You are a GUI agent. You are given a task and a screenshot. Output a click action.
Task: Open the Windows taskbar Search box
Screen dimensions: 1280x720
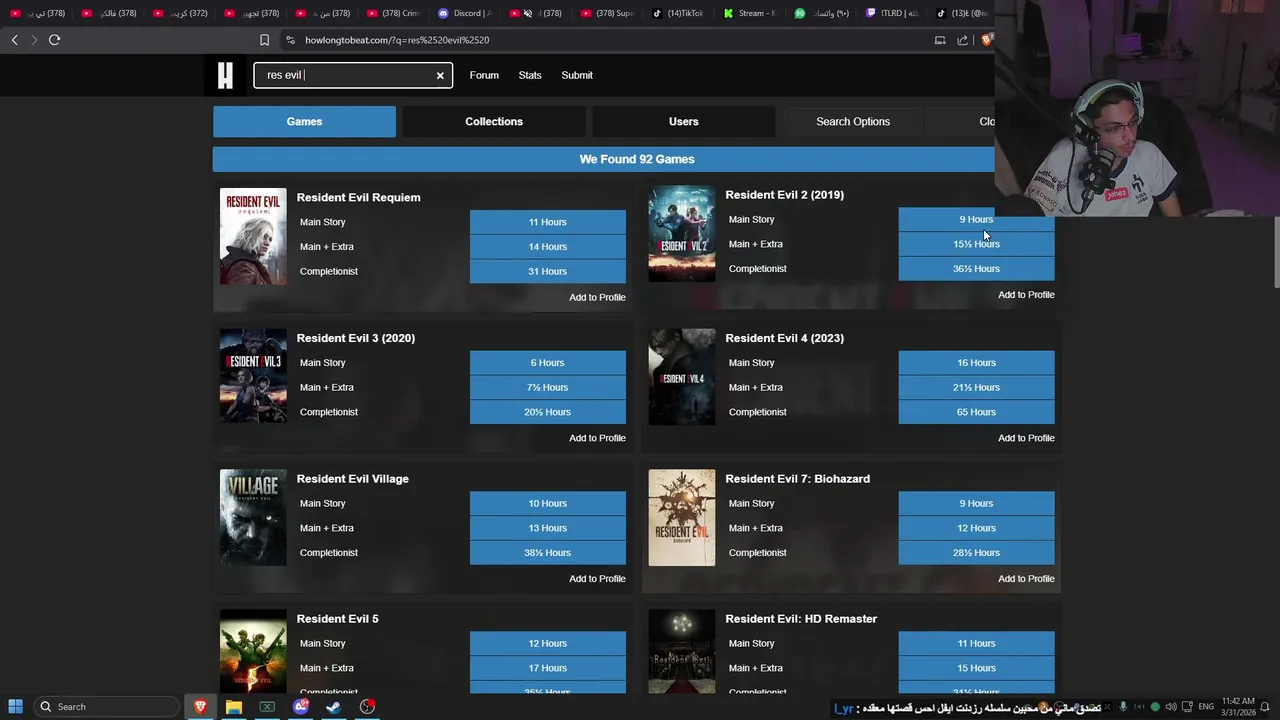coord(107,707)
